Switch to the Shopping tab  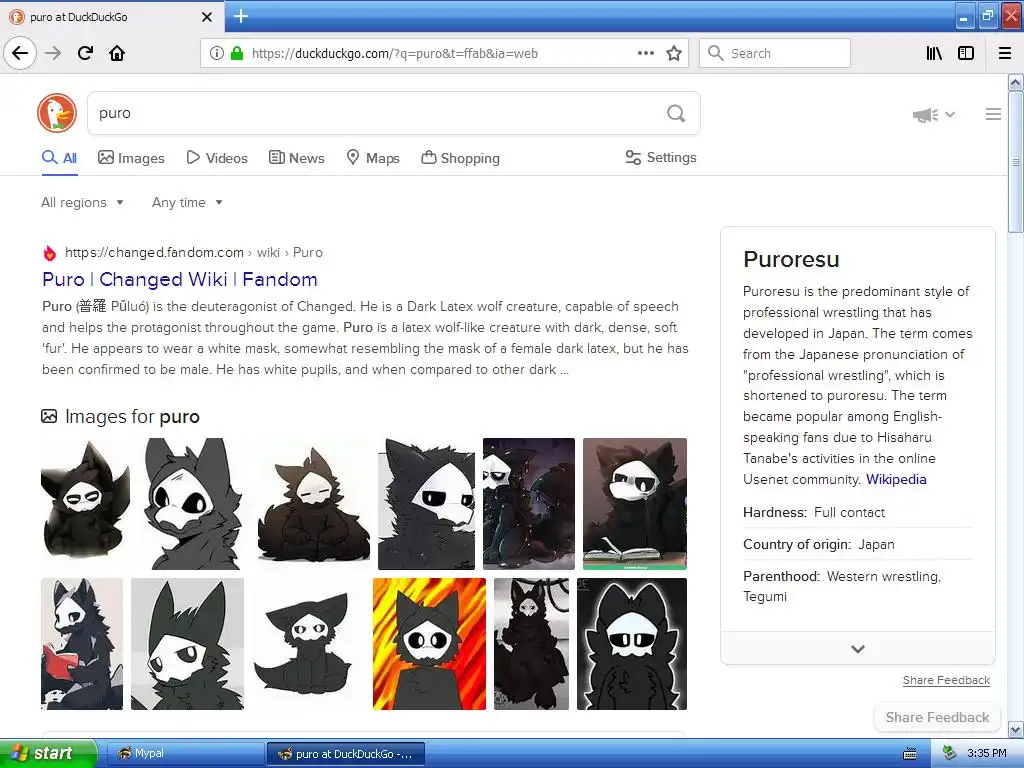click(x=460, y=158)
